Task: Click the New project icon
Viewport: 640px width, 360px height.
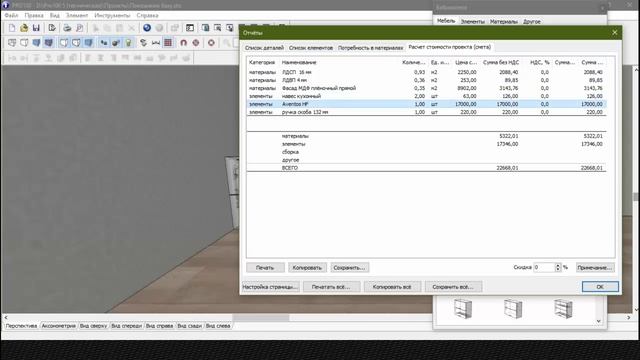Action: click(x=12, y=28)
